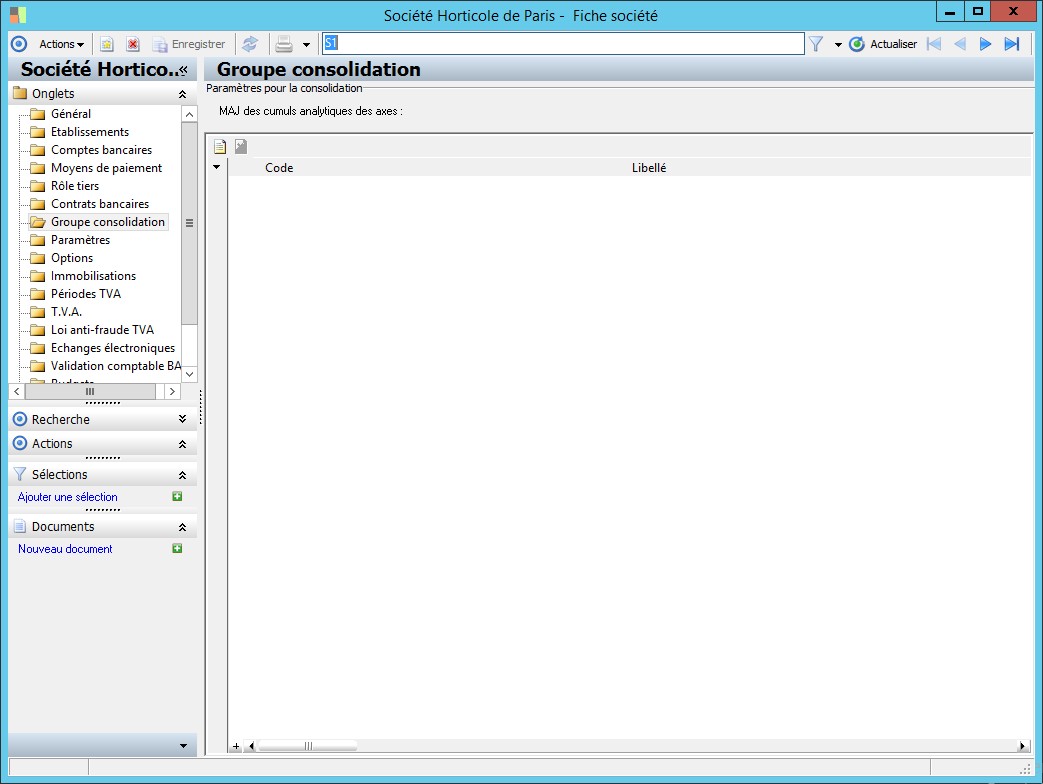Click the refresh arrows icon beside Enregistrer
This screenshot has width=1043, height=784.
click(250, 44)
